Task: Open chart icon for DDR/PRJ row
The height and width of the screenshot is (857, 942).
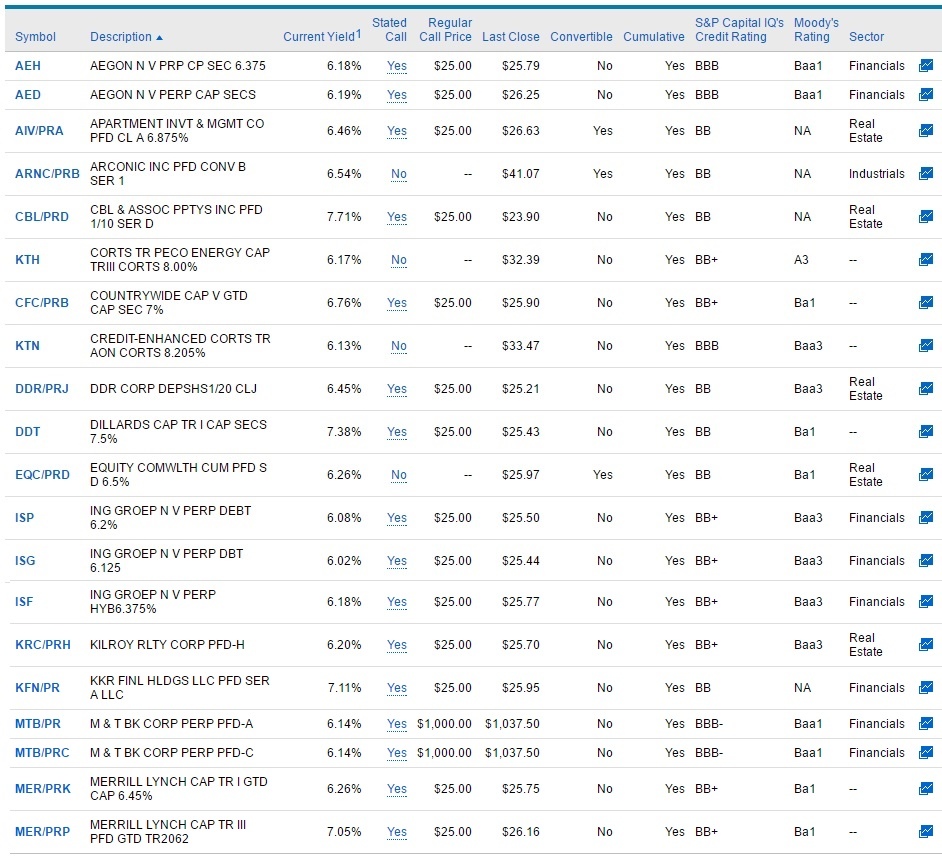Action: point(926,389)
